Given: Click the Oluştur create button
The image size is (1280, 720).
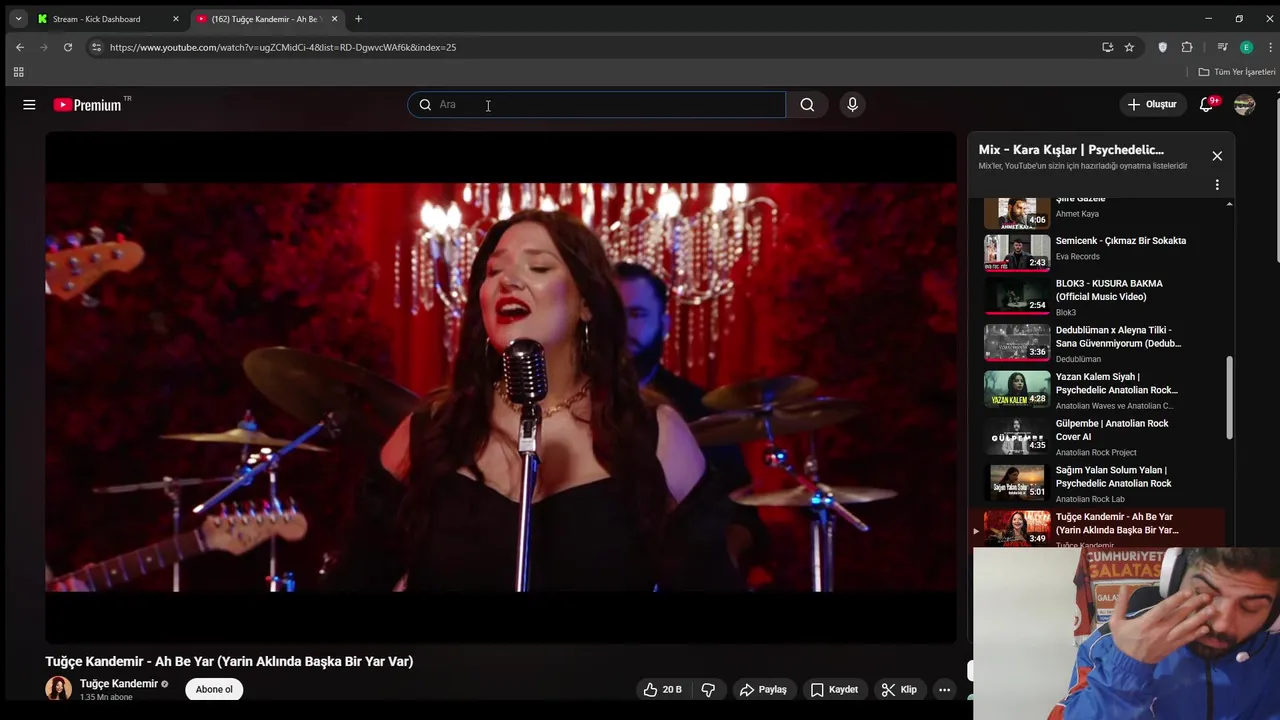Looking at the screenshot, I should tap(1152, 104).
